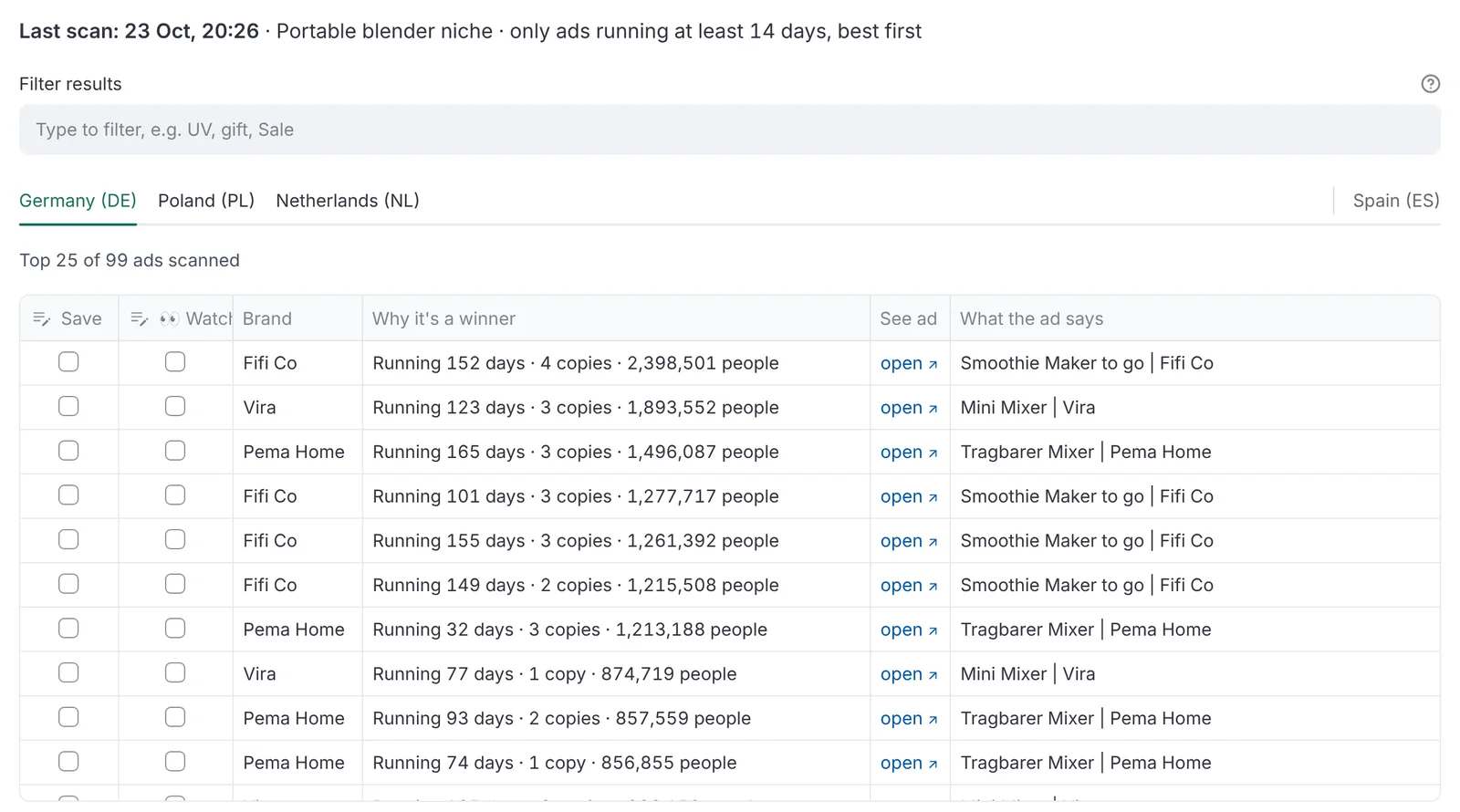
Task: Click the Watch column header icon
Action: [140, 318]
